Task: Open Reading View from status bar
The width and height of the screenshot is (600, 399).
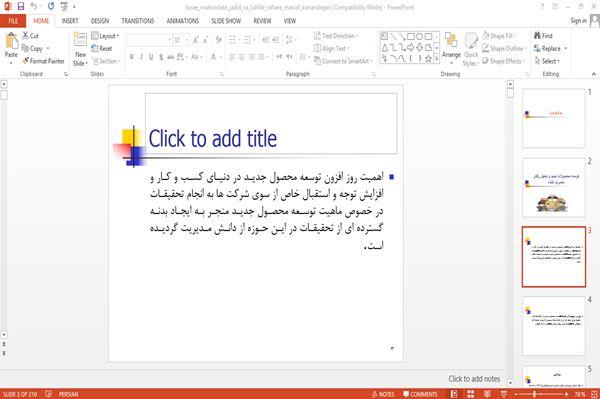Action: point(487,394)
